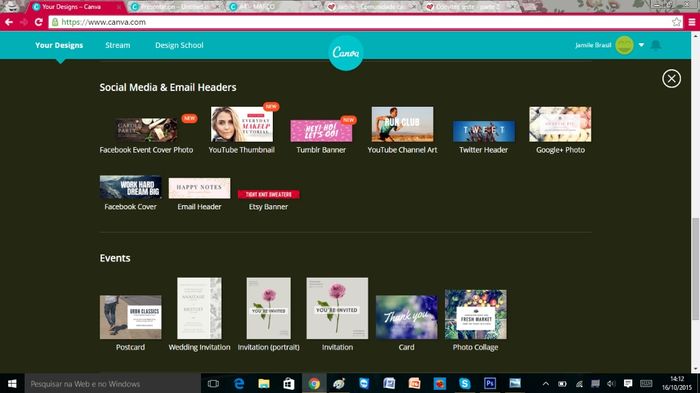Click the Chrome taskbar icon
This screenshot has height=393, width=700.
click(314, 384)
